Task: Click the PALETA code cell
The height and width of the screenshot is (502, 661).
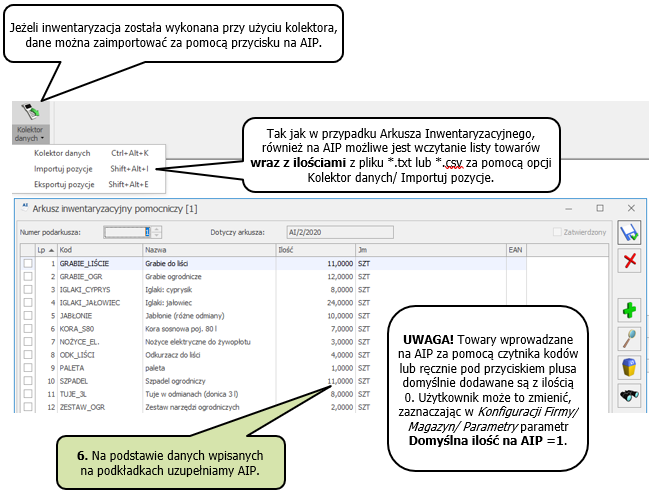Action: coord(100,368)
